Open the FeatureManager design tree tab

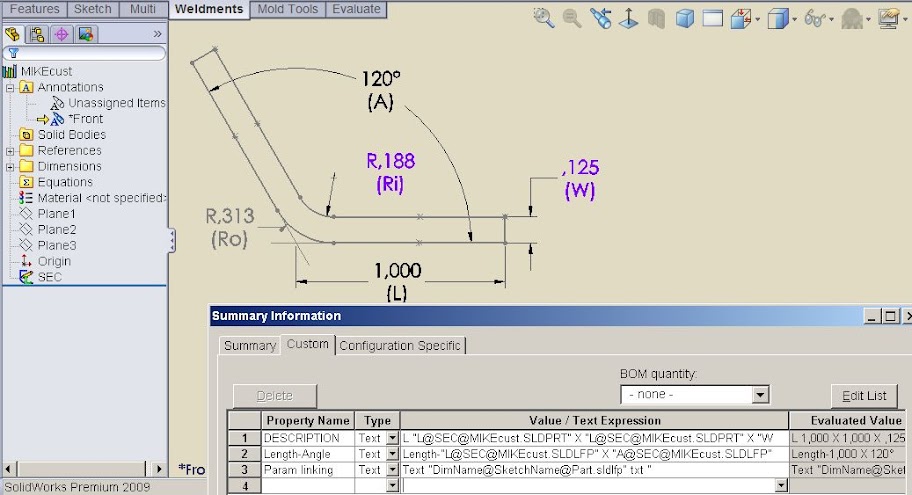[13, 34]
